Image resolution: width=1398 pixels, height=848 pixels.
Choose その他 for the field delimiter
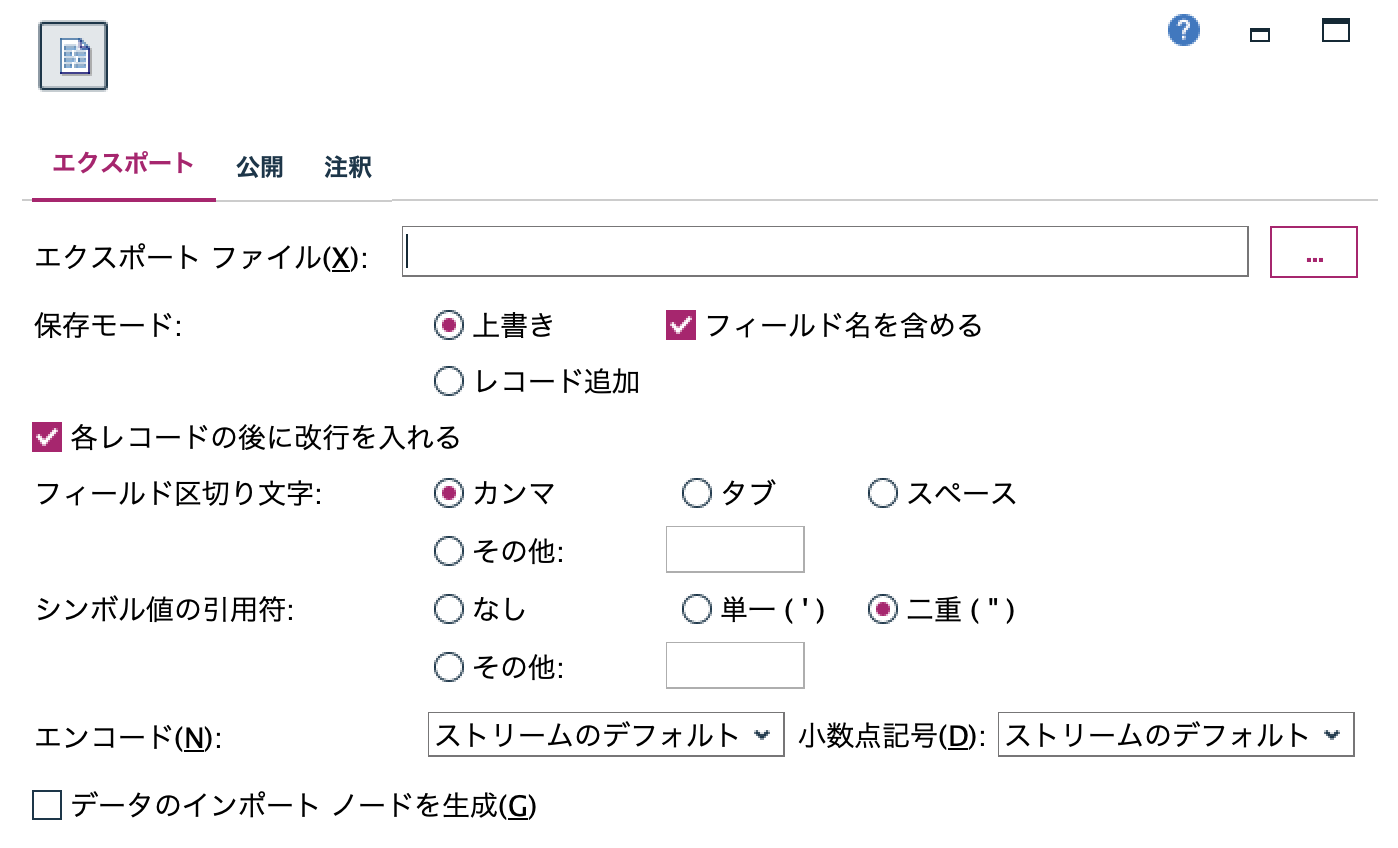448,549
